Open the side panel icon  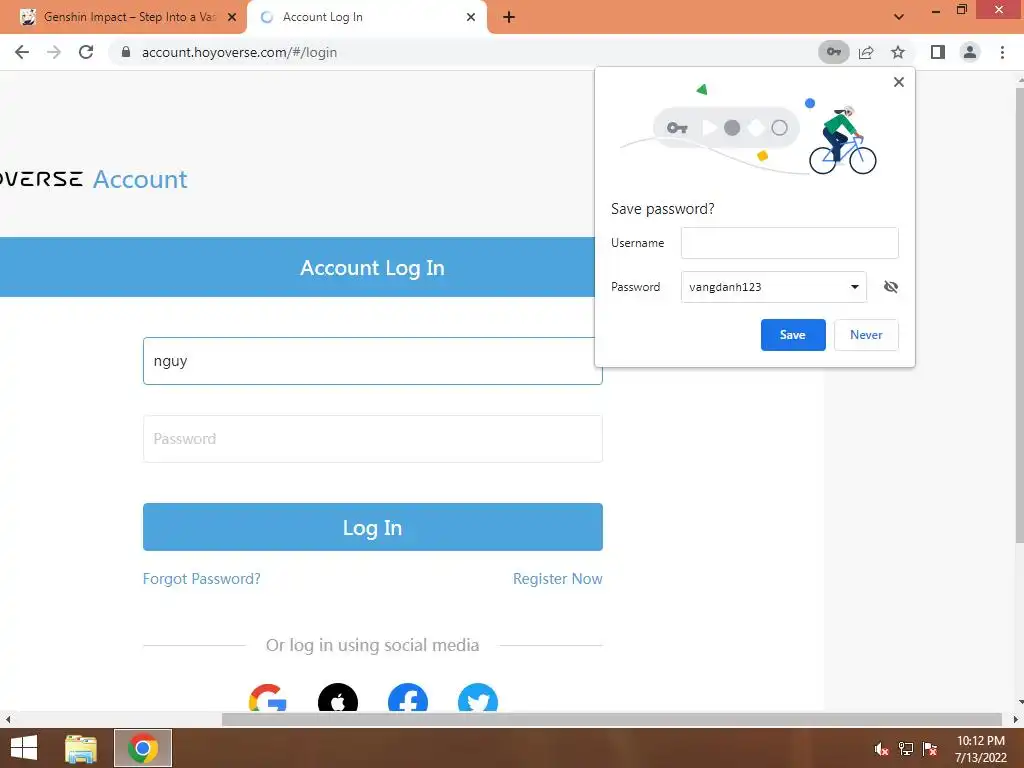click(x=938, y=52)
